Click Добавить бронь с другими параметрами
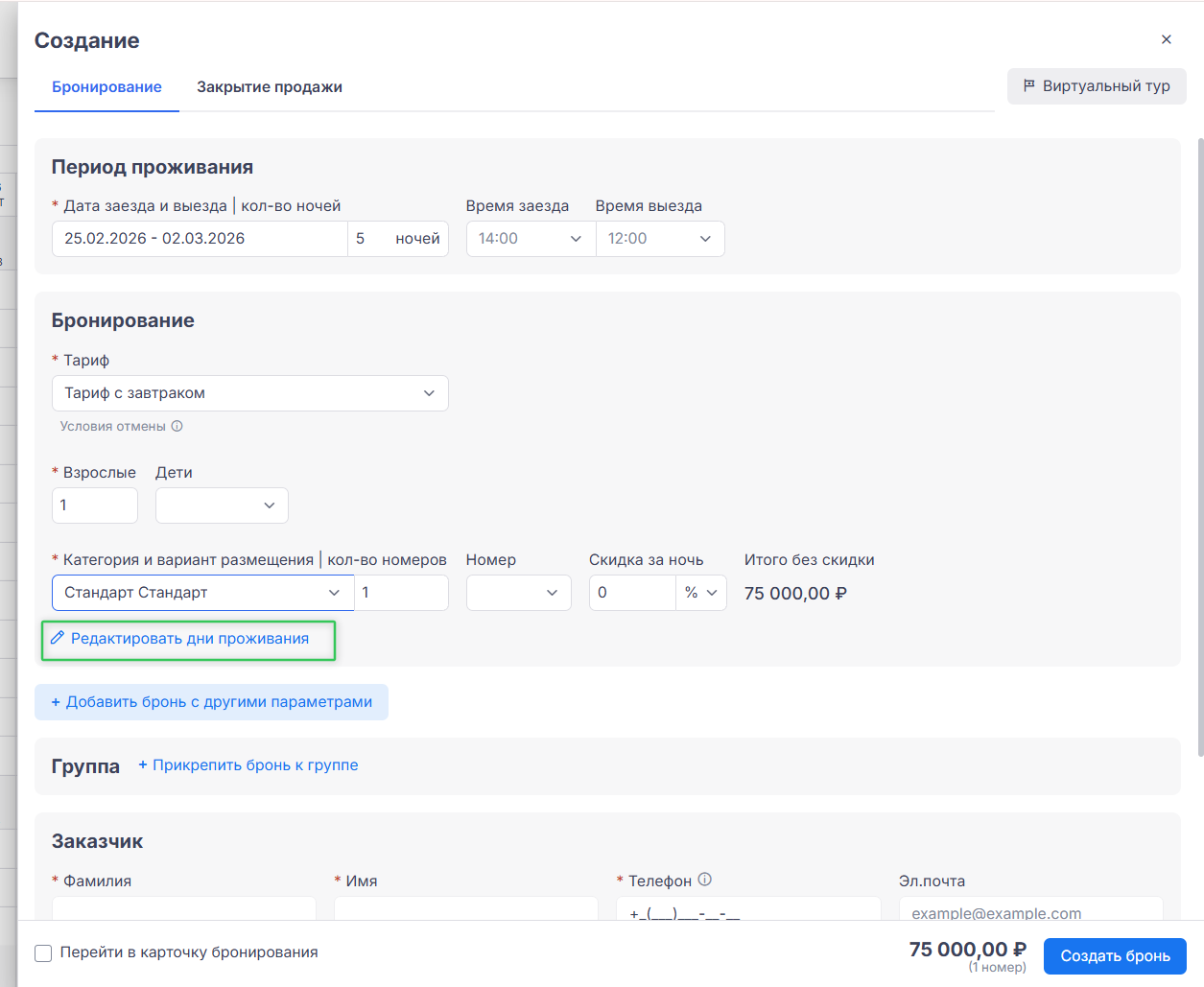Viewport: 1204px width, 987px height. tap(211, 702)
